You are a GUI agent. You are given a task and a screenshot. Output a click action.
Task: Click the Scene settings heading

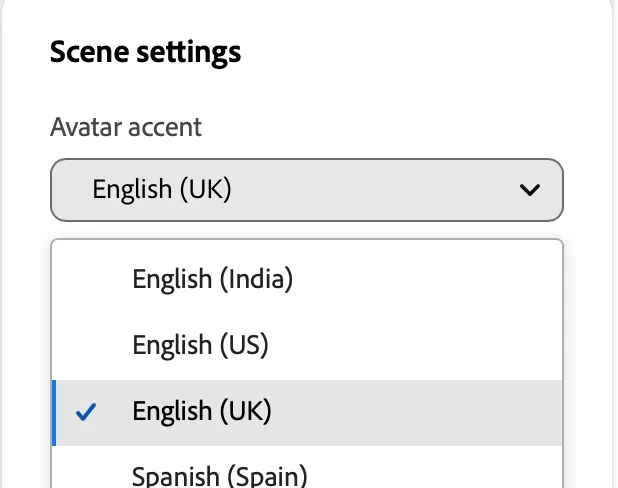145,51
